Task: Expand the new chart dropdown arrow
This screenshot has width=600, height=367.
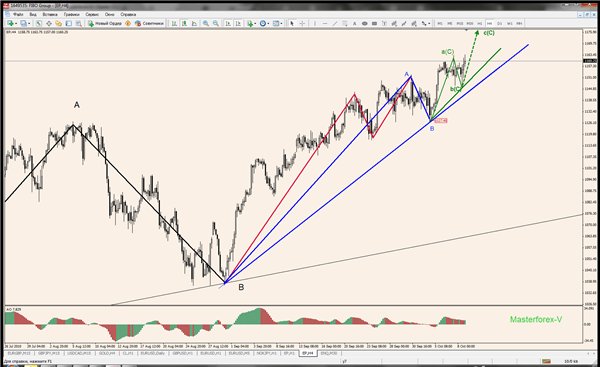Action: coord(16,23)
